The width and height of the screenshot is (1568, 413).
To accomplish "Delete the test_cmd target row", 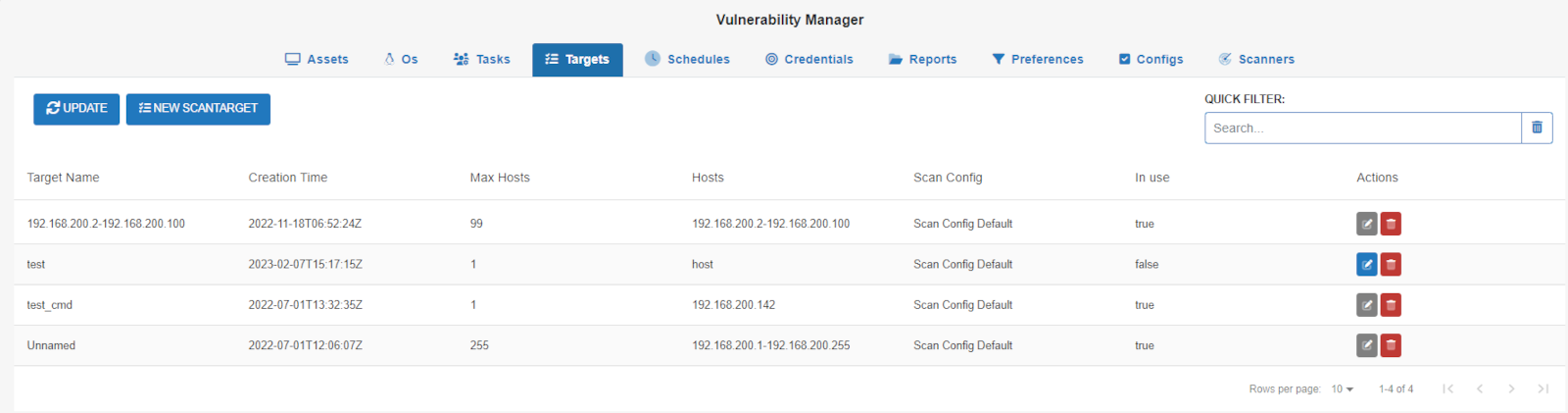I will point(1391,305).
